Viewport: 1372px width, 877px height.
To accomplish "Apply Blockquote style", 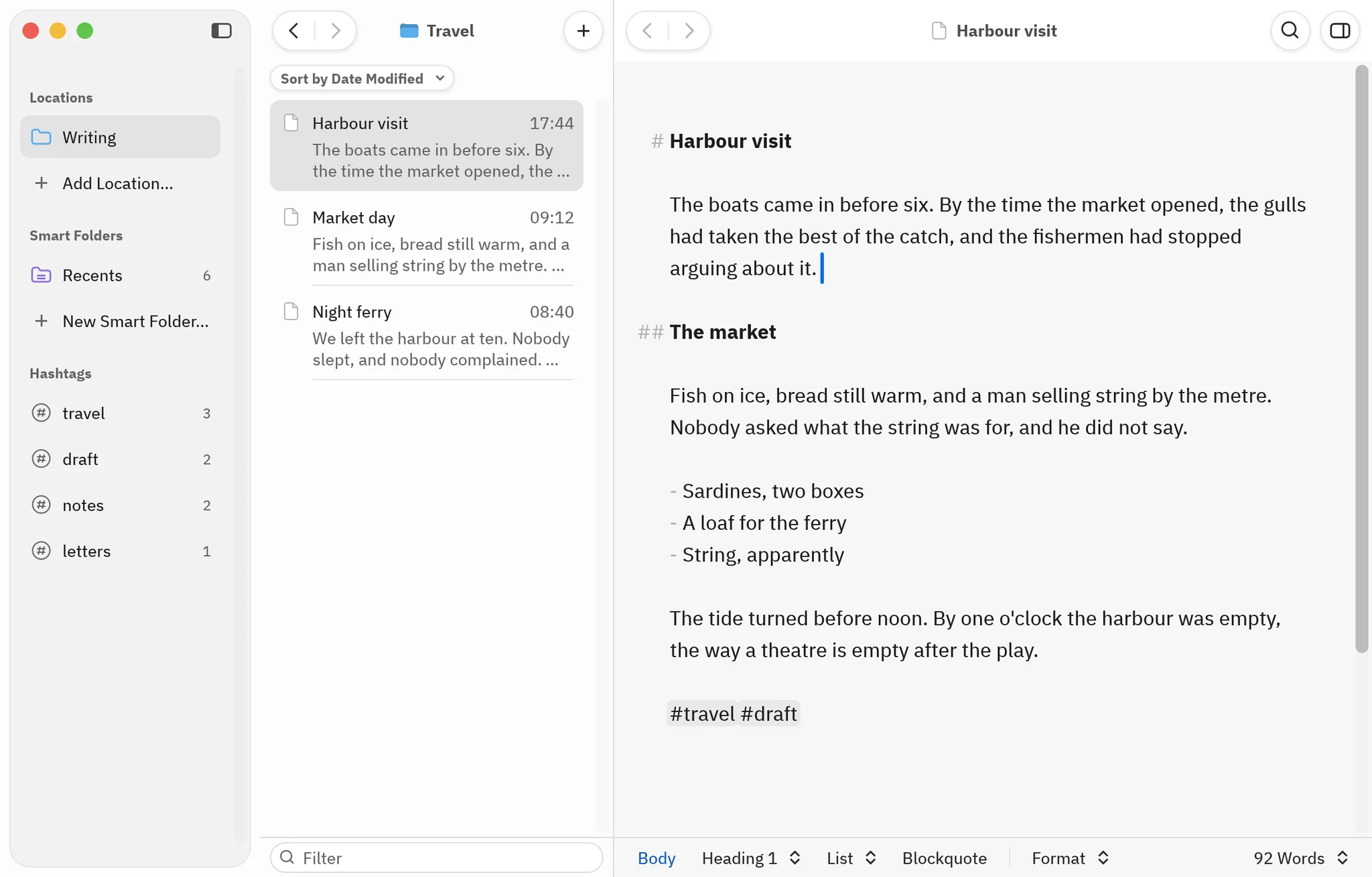I will tap(944, 858).
